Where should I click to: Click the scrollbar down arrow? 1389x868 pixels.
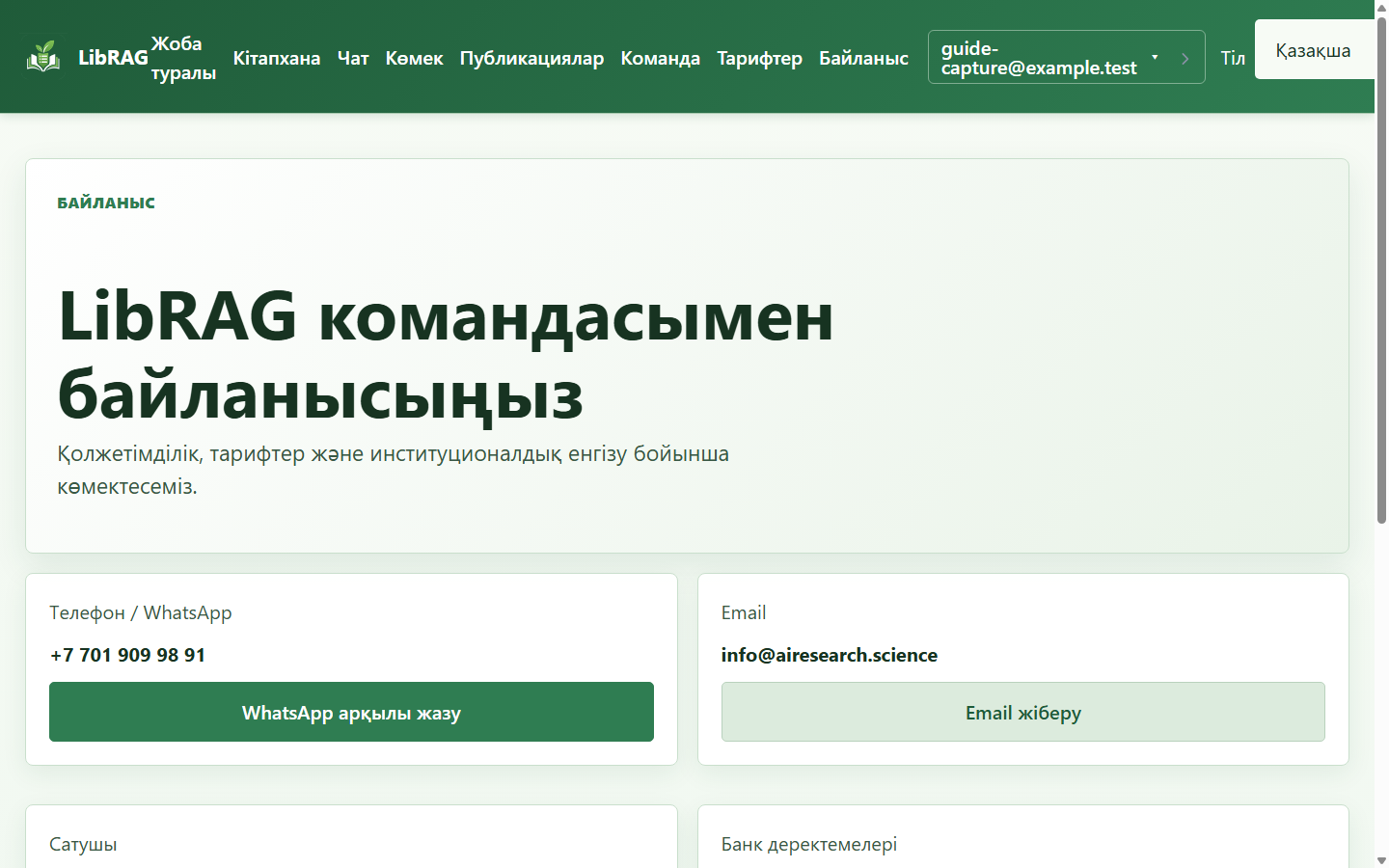click(x=1381, y=860)
